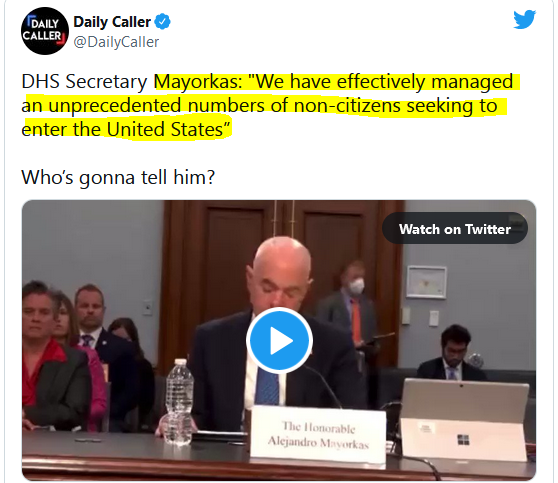Open the @DailyCaller handle link

point(116,42)
